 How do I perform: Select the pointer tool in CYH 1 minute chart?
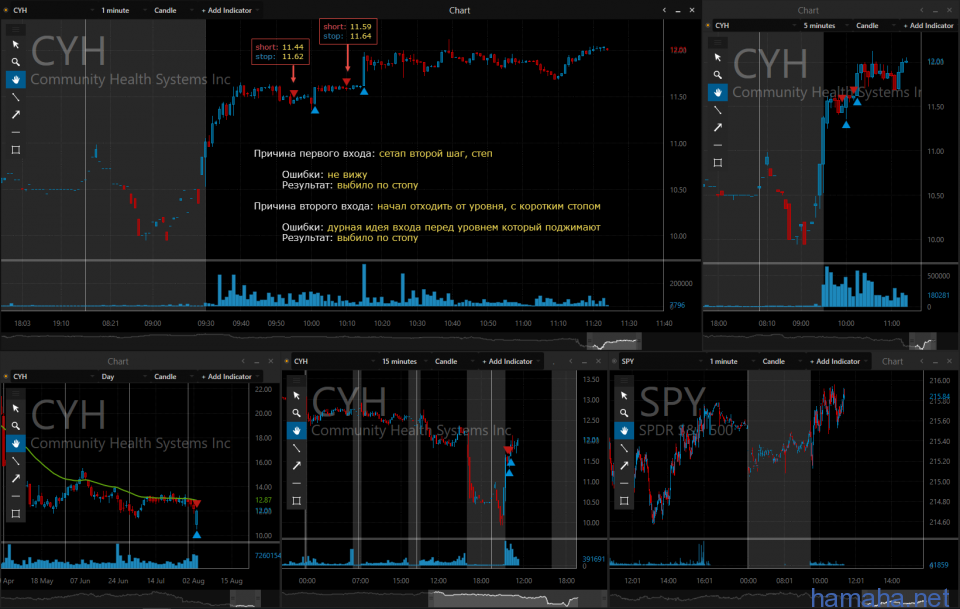[16, 45]
